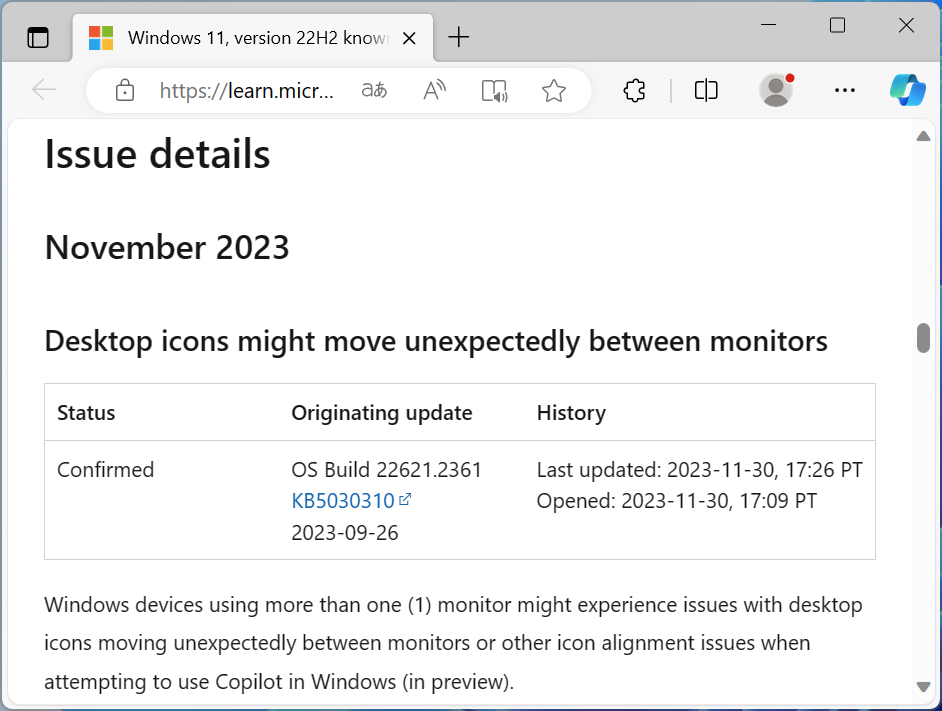Enter Immersive Reader mode

(x=494, y=91)
